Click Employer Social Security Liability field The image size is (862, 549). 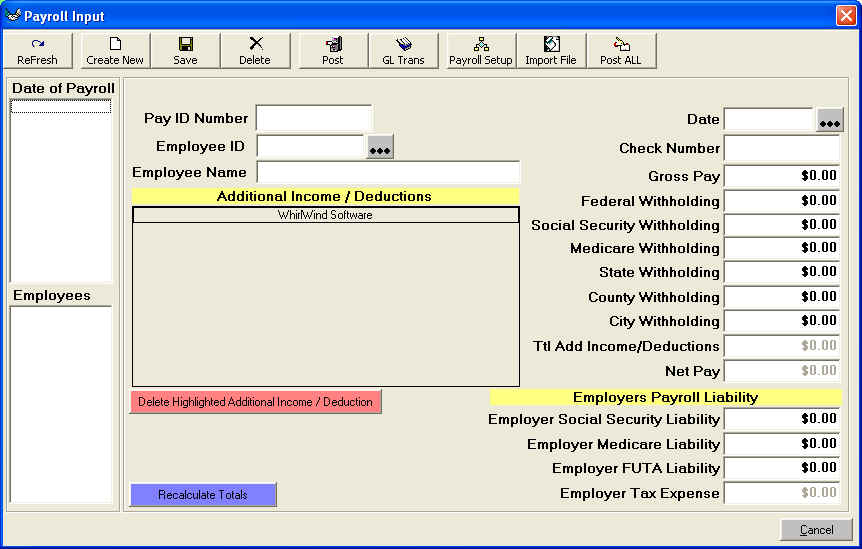[782, 419]
